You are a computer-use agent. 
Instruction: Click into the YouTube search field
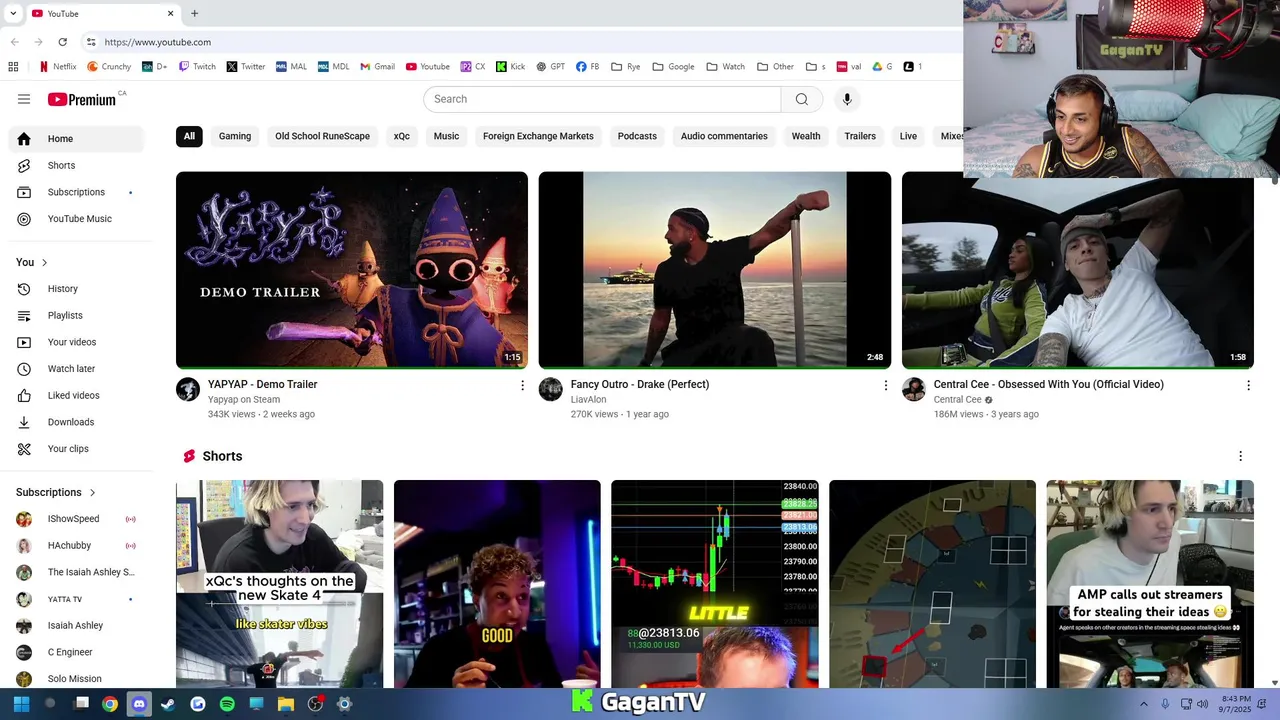tap(602, 99)
